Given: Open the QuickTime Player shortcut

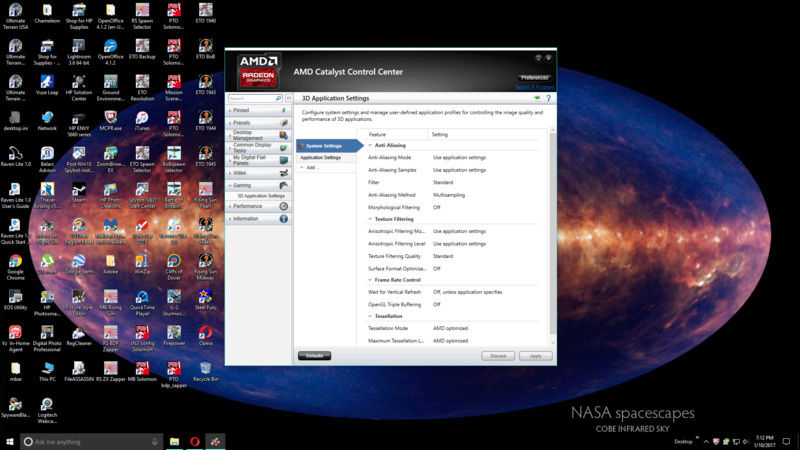Looking at the screenshot, I should tap(142, 303).
